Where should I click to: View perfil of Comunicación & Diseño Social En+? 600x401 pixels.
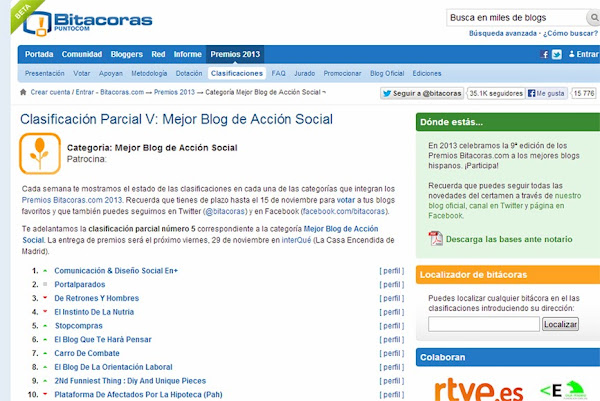pos(392,271)
